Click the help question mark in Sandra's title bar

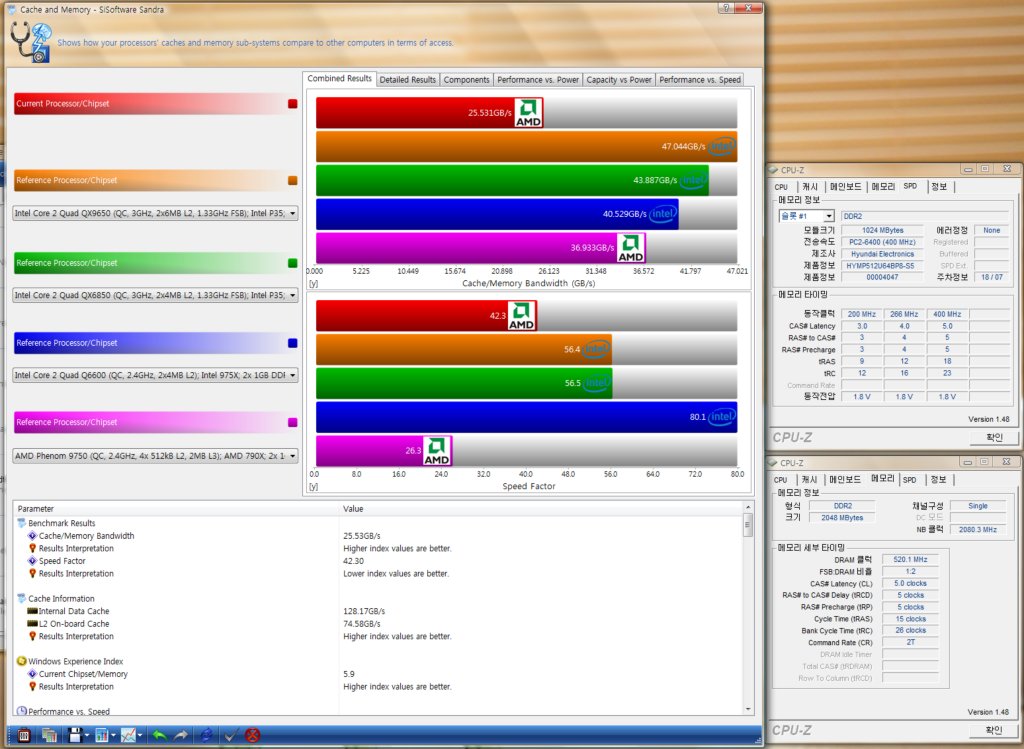725,8
